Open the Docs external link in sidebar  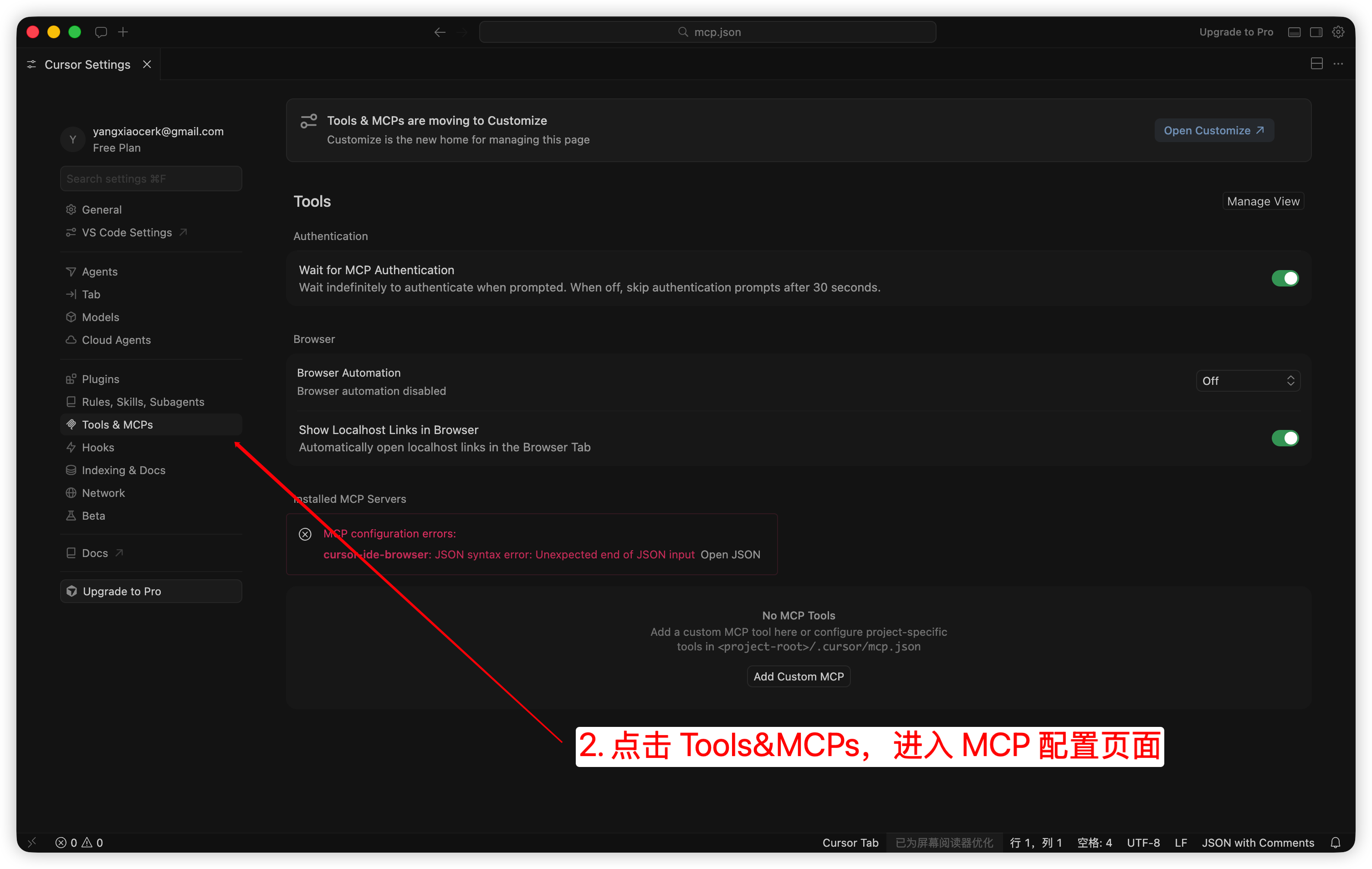click(x=151, y=553)
